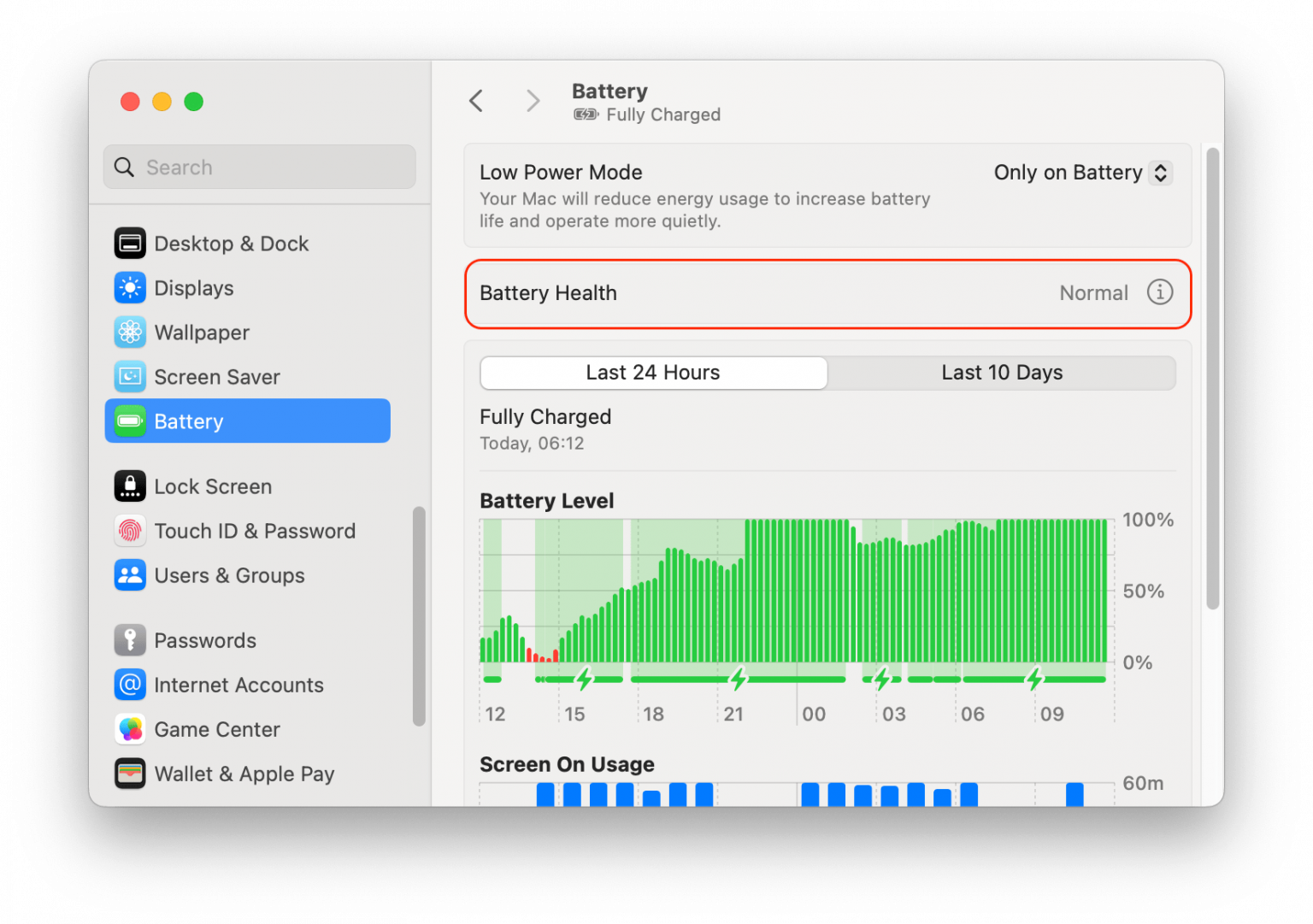The height and width of the screenshot is (924, 1313).
Task: Switch to the Last 10 Days tab
Action: pos(1001,373)
